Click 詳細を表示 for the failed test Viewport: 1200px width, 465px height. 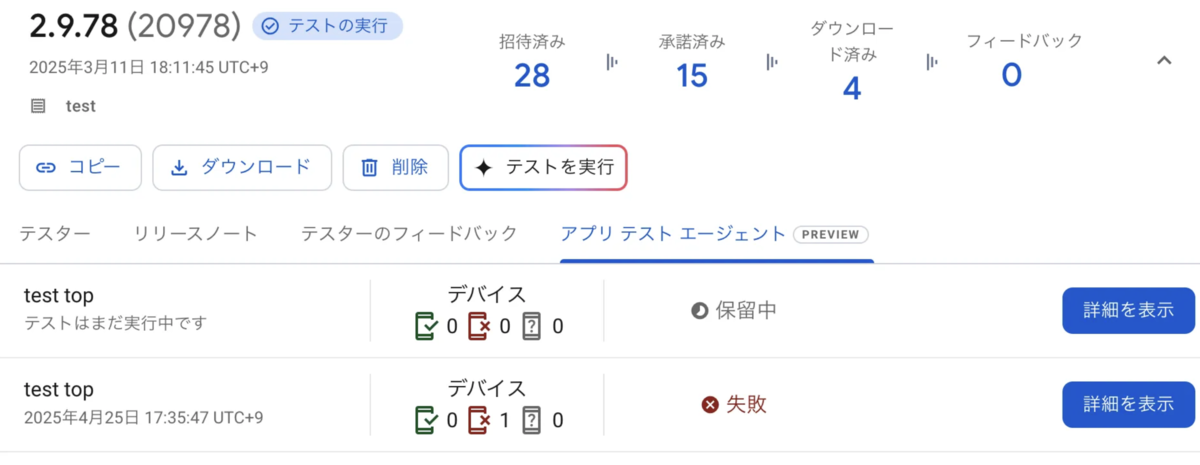(x=1129, y=404)
